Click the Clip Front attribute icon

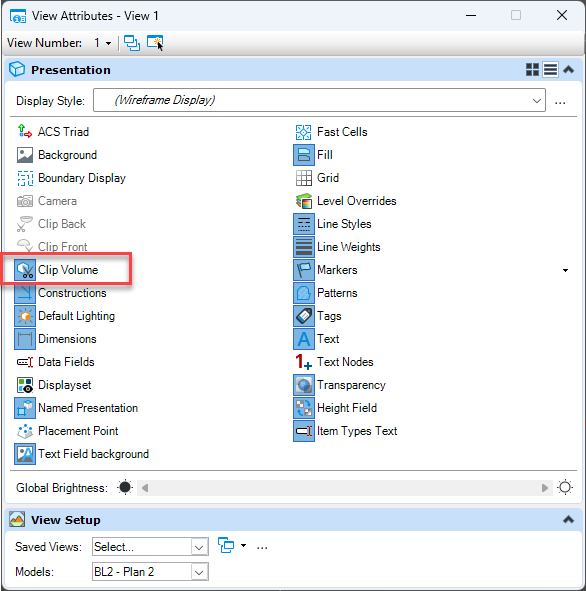coord(25,246)
